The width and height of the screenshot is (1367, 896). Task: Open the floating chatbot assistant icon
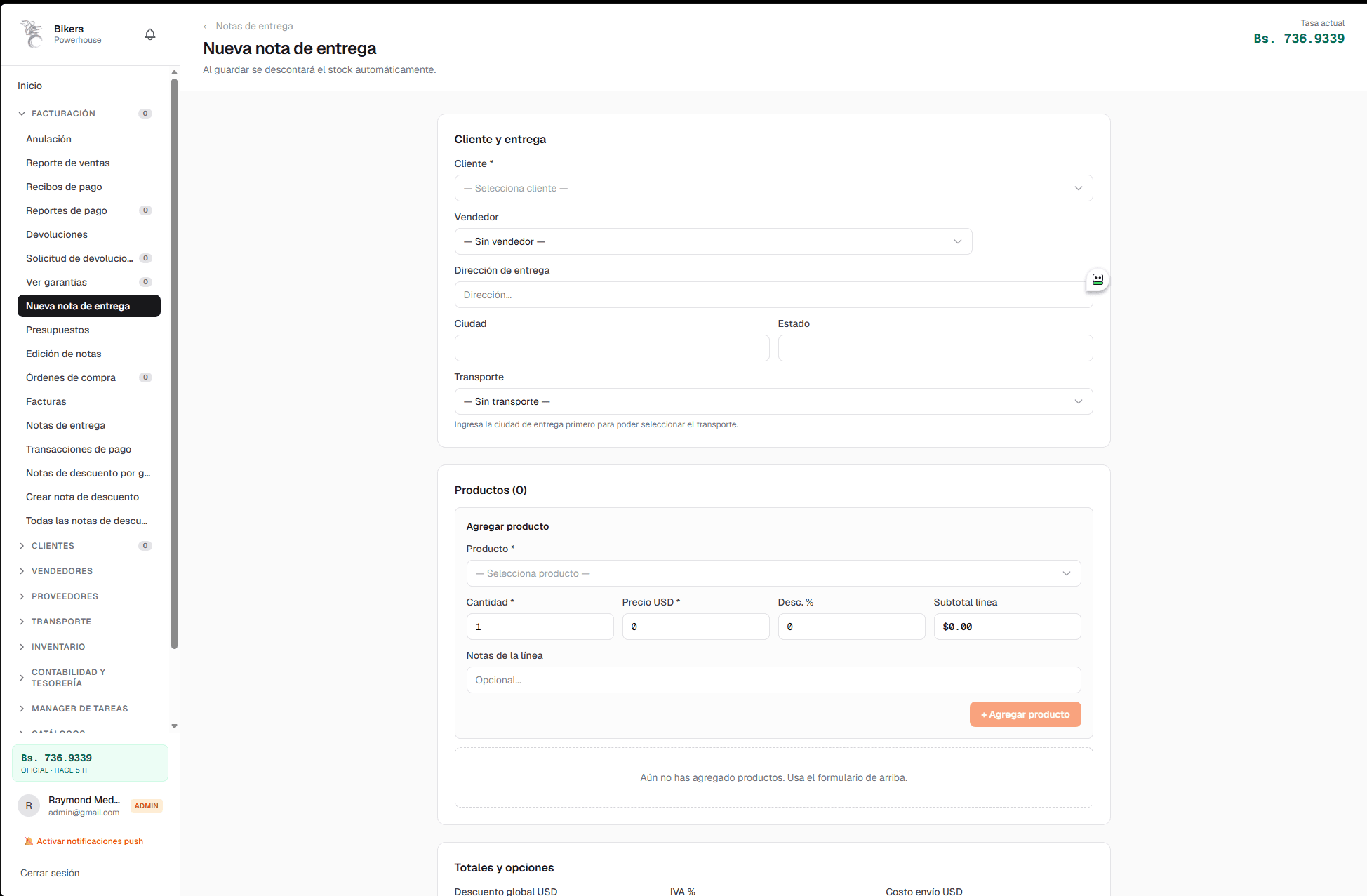(x=1098, y=279)
